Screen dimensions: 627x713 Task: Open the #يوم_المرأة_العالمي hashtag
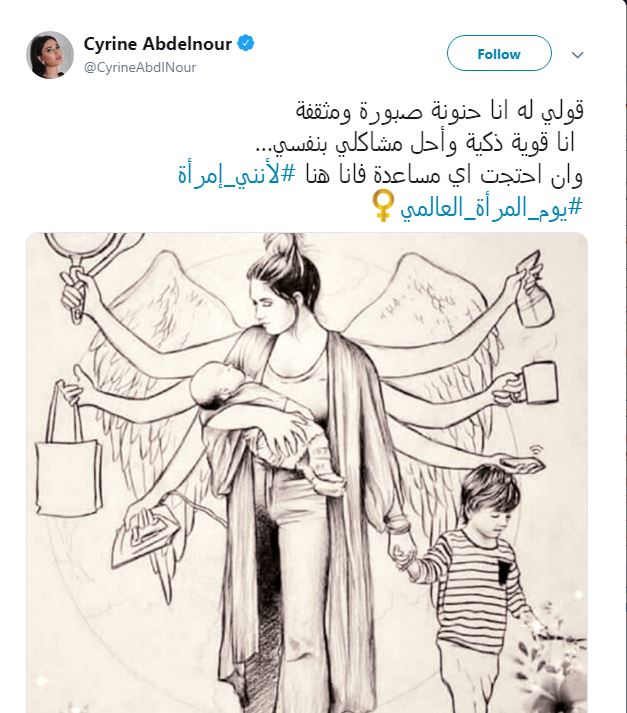click(491, 209)
